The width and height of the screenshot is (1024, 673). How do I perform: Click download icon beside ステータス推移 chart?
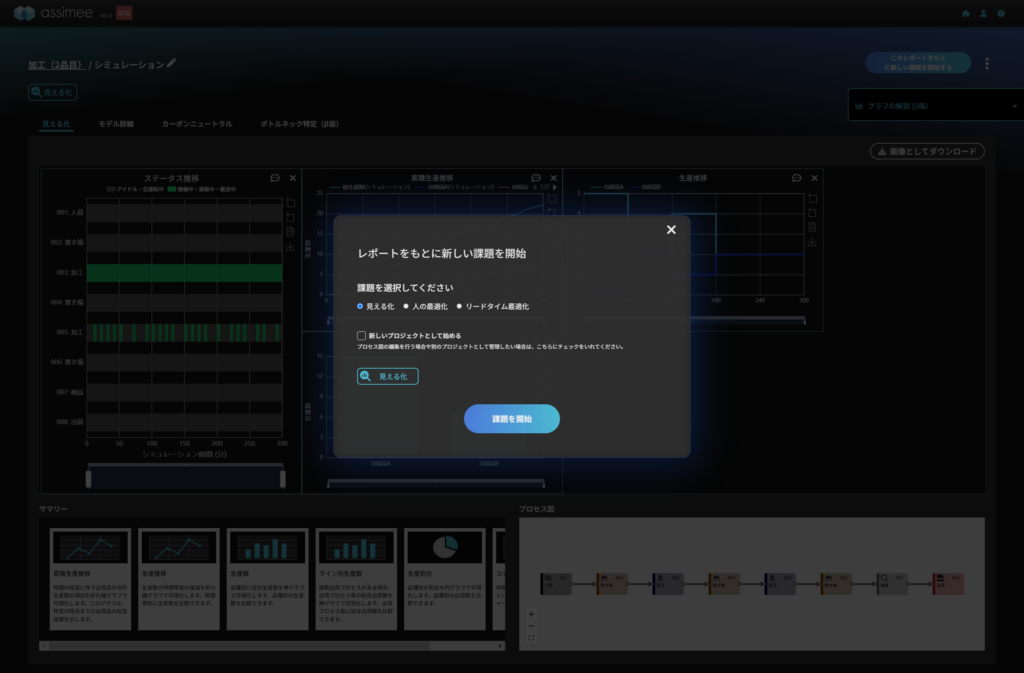tap(290, 246)
